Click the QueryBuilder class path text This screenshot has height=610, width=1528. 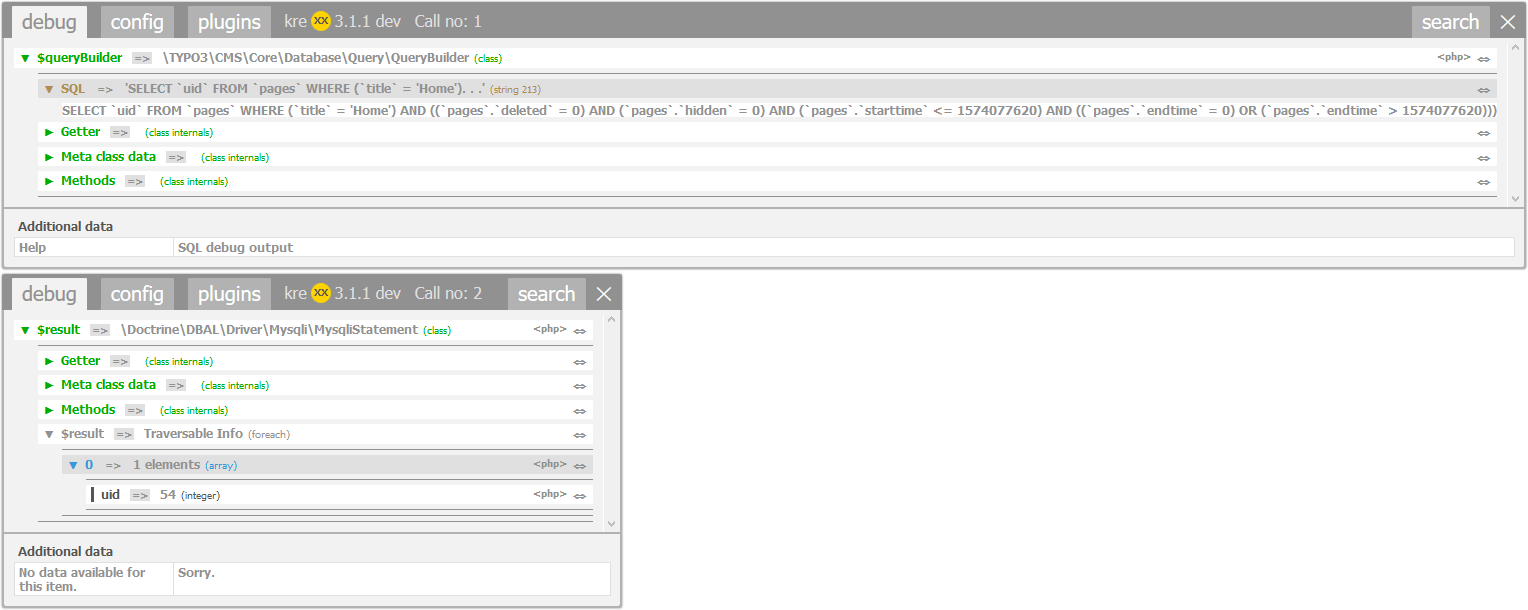pos(317,58)
